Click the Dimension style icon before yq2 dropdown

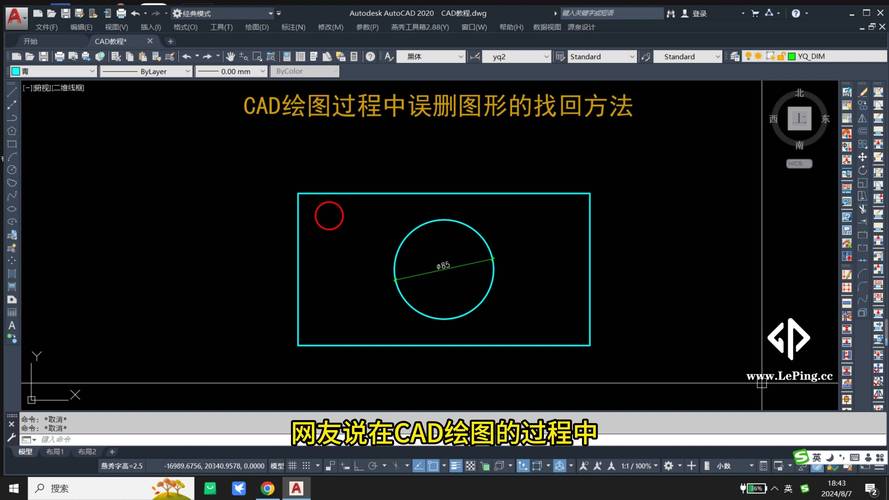click(x=475, y=57)
